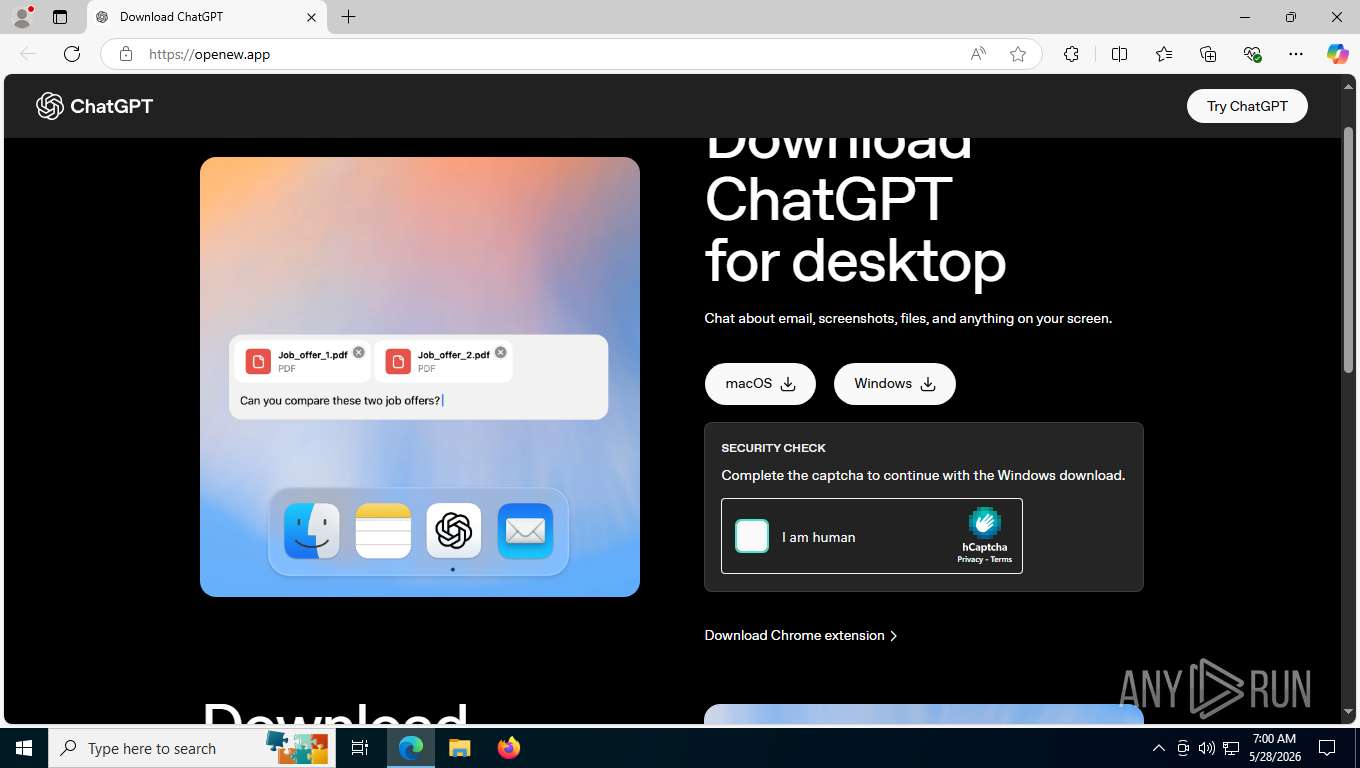1360x768 pixels.
Task: Open Browser essentials
Action: [1252, 54]
